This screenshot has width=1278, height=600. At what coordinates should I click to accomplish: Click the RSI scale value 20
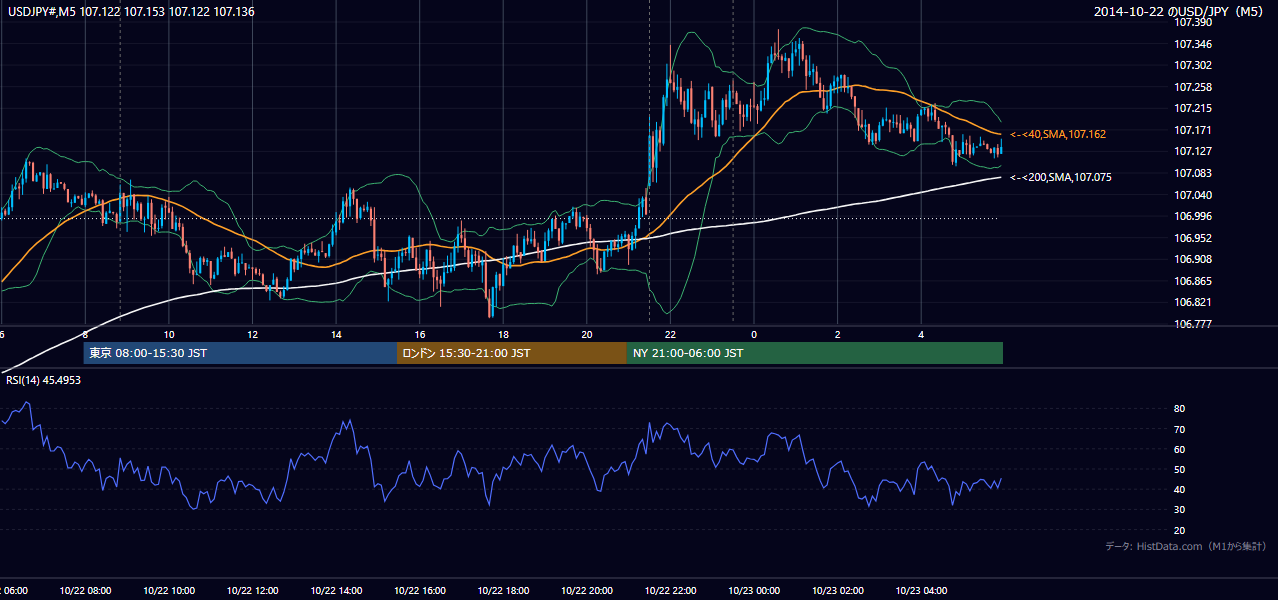[x=1179, y=530]
